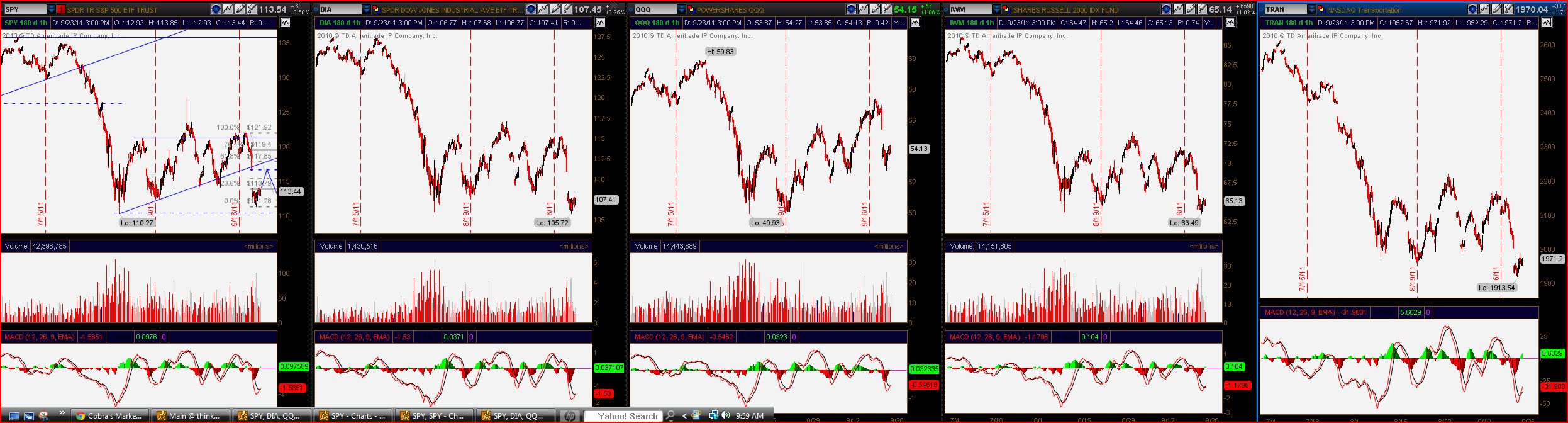Click the 'SPY 180 d 1h' timeframe label
Screen dimensions: 1568x423
click(26, 23)
